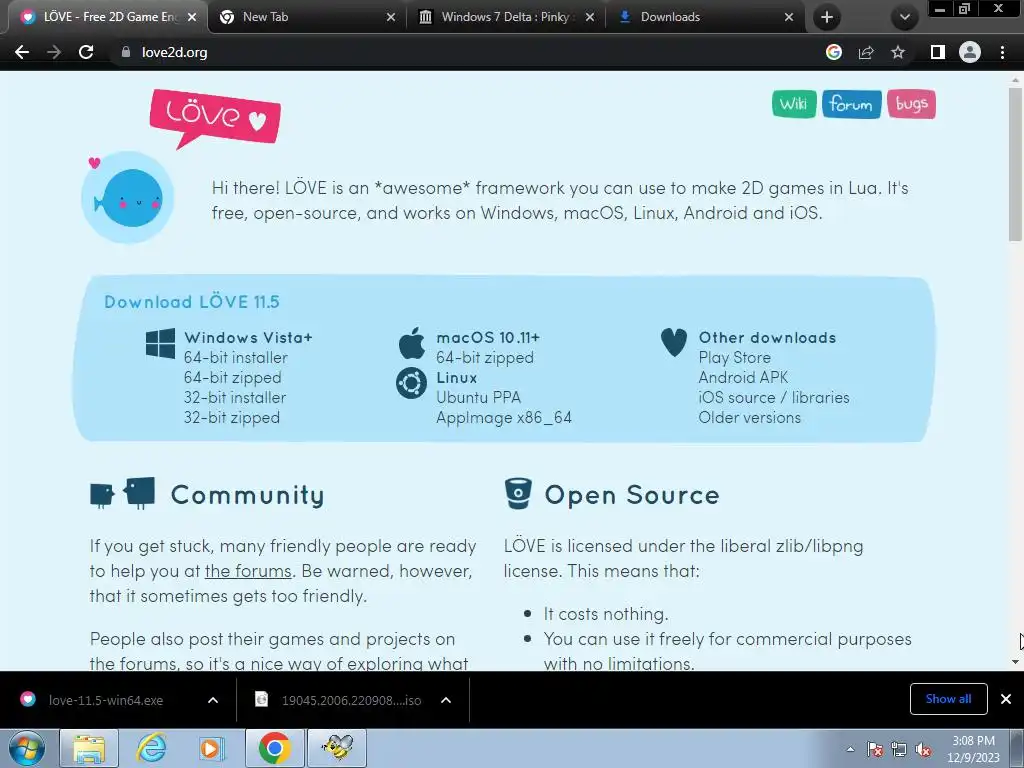The width and height of the screenshot is (1024, 768).
Task: Click the Google icon in address bar
Action: pyautogui.click(x=834, y=52)
